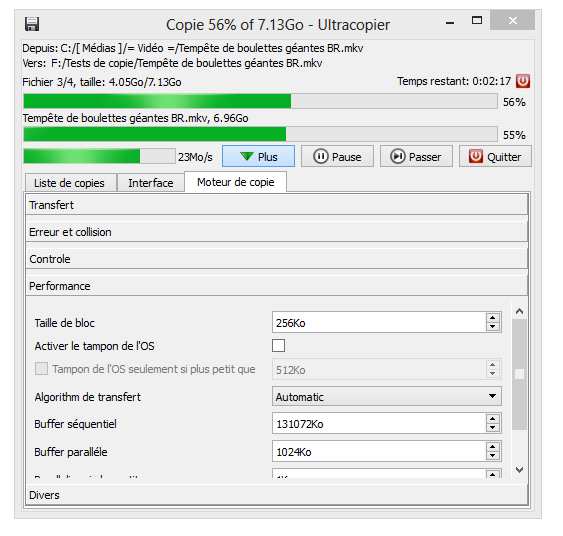Toggle Tampon de l'OS seulement checkbox
Image resolution: width=563 pixels, height=536 pixels.
41,369
